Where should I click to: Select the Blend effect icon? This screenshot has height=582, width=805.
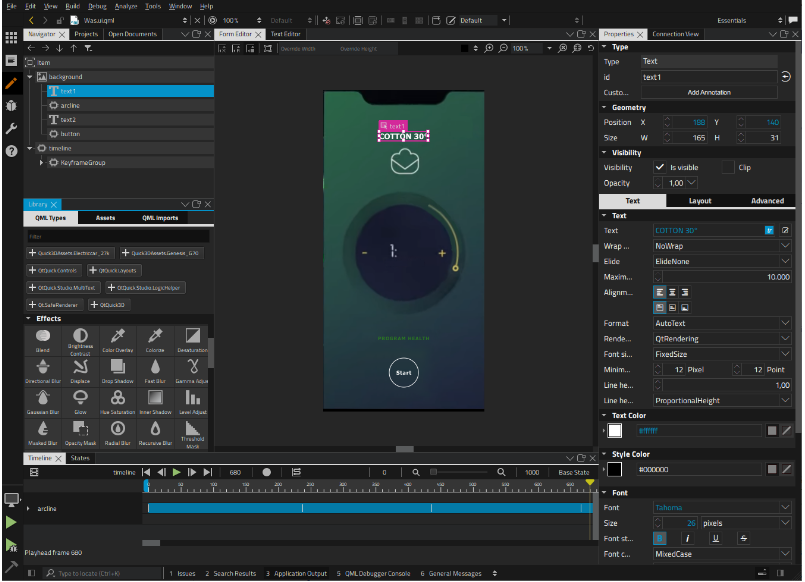tap(43, 341)
